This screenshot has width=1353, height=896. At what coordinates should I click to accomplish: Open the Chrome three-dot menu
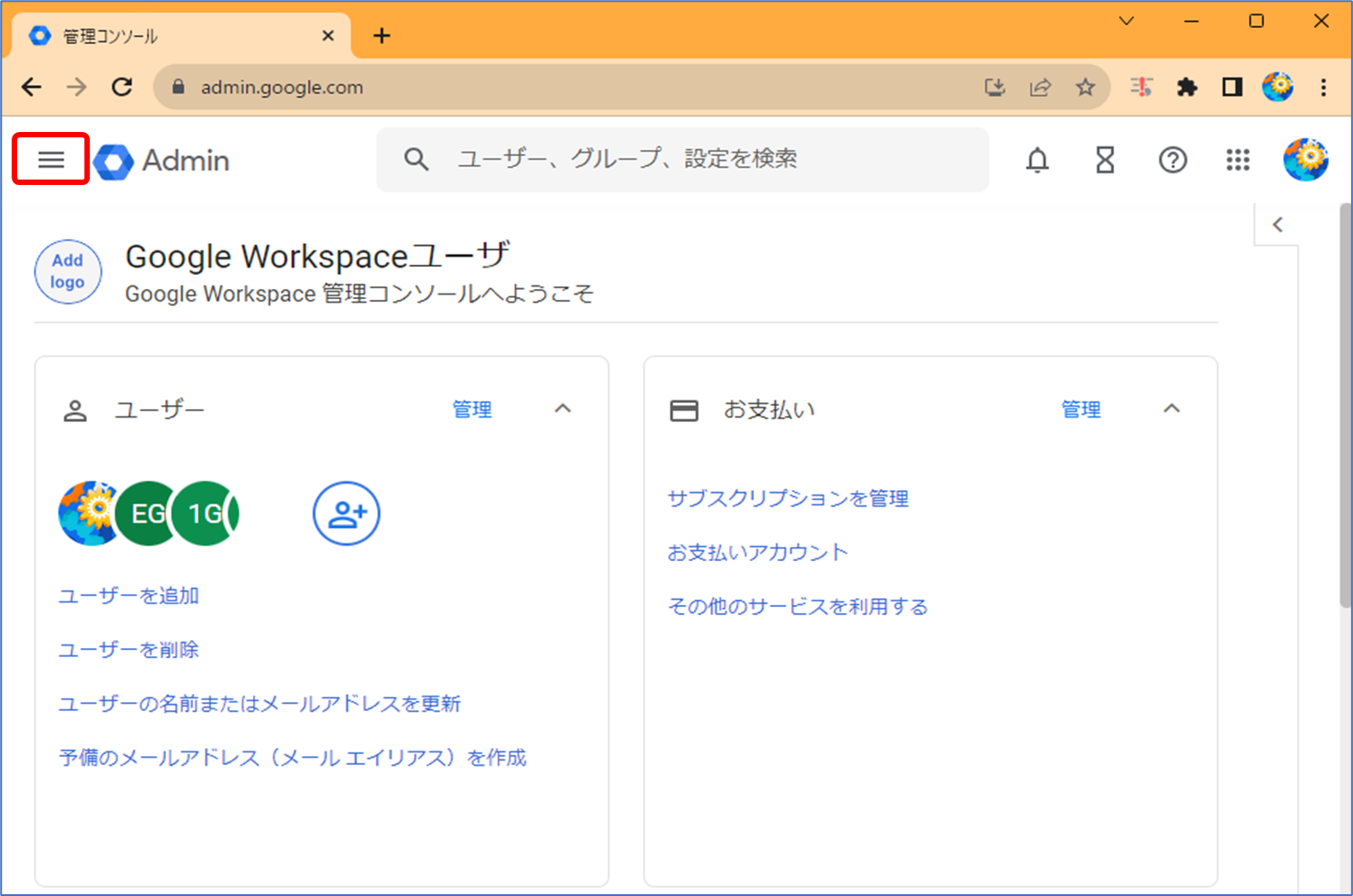tap(1323, 87)
